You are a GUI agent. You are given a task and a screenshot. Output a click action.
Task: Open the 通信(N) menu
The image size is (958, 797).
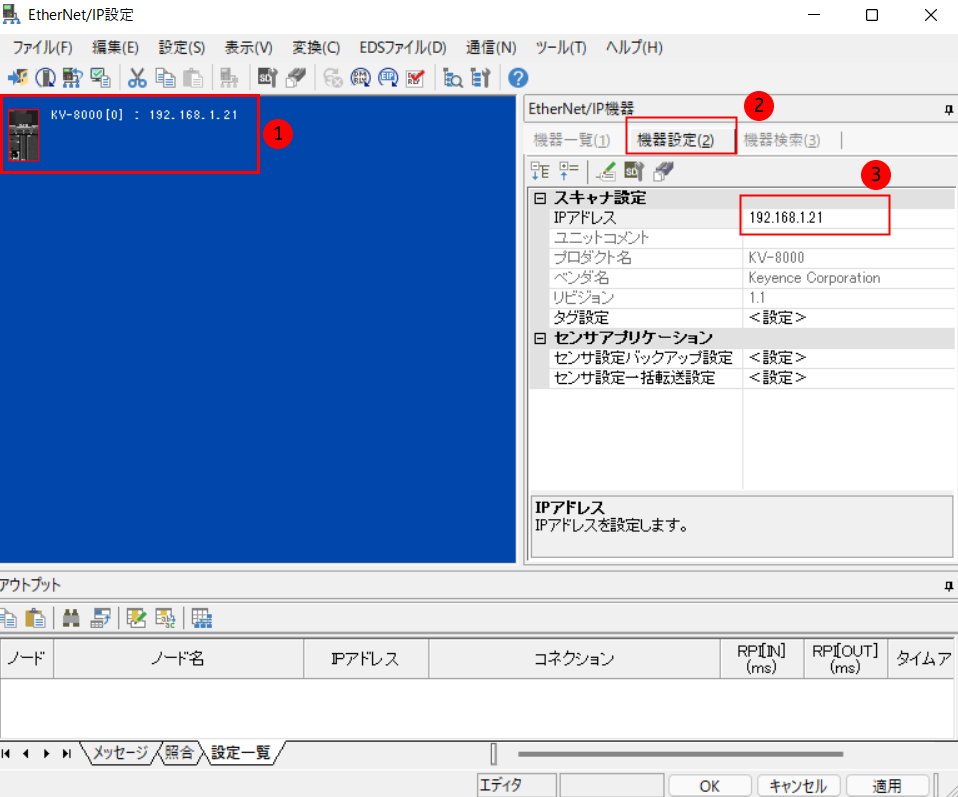491,47
